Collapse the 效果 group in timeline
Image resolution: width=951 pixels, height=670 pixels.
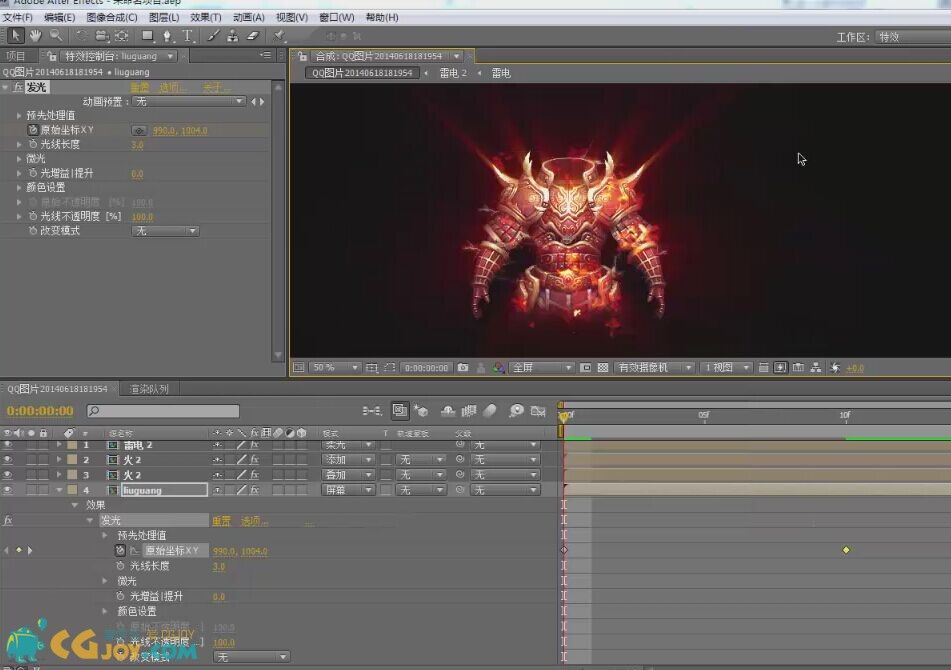(x=75, y=505)
